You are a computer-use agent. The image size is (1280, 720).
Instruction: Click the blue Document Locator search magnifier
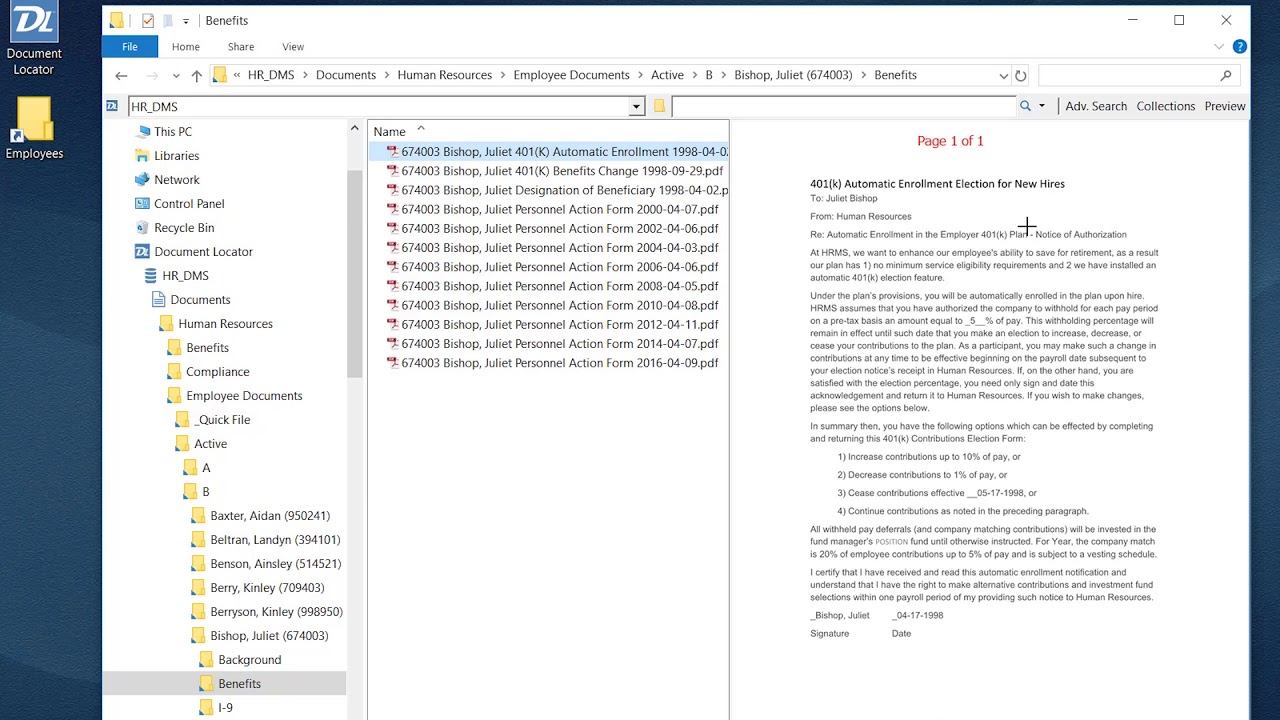[1025, 106]
